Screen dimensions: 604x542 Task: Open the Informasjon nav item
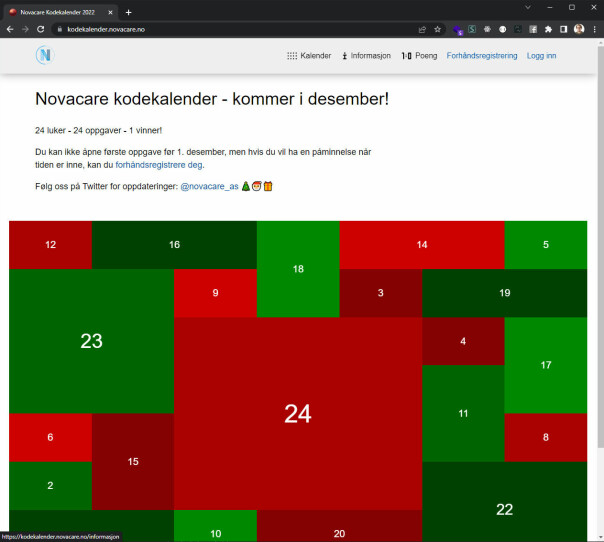(366, 55)
